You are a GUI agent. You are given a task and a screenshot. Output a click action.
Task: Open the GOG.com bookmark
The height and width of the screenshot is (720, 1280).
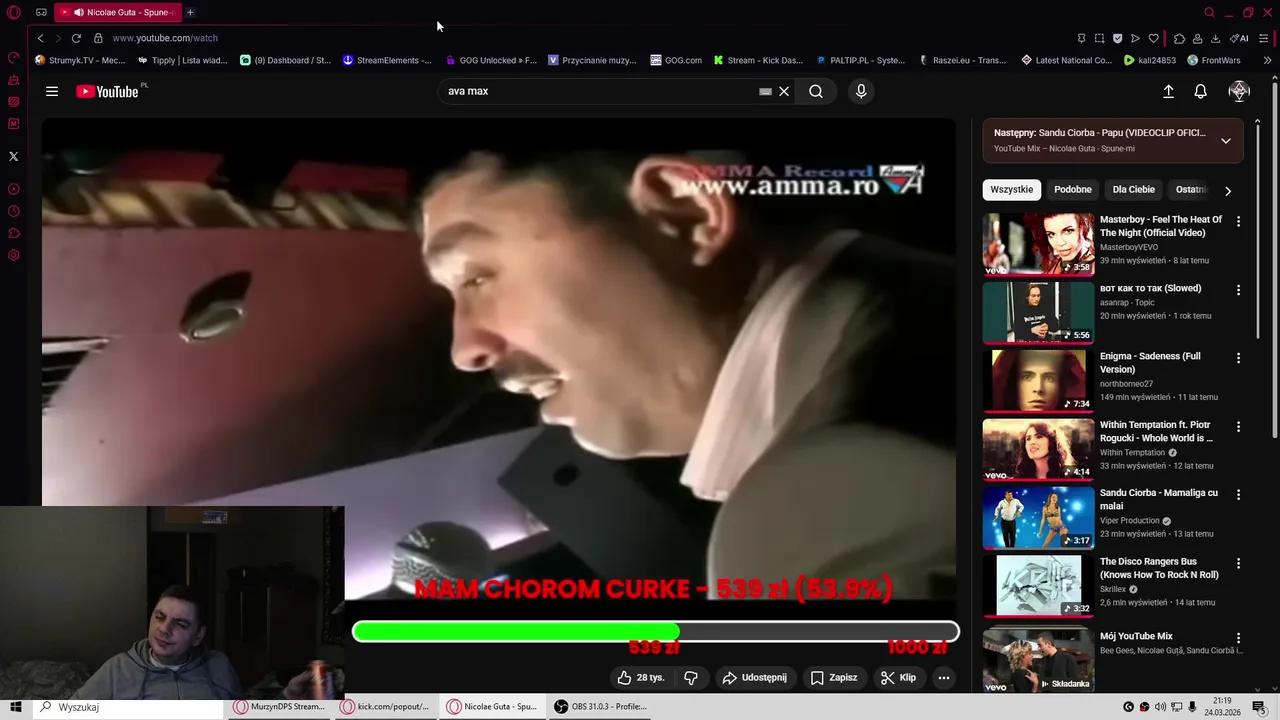676,60
